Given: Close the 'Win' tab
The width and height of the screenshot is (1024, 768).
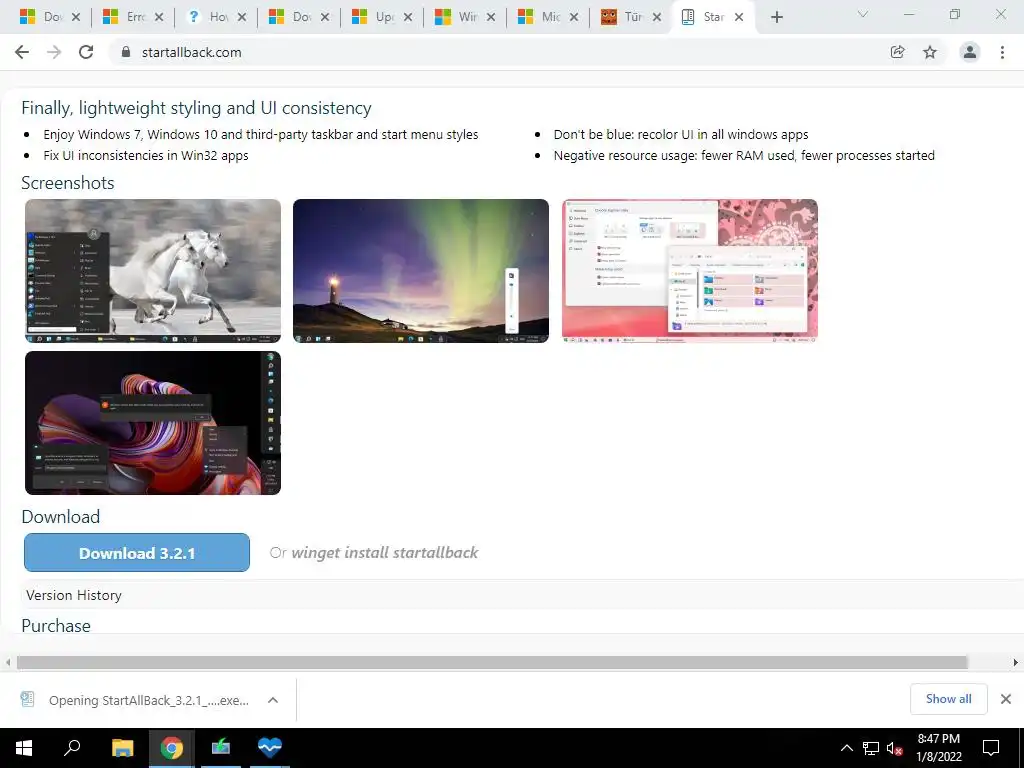Looking at the screenshot, I should (491, 18).
